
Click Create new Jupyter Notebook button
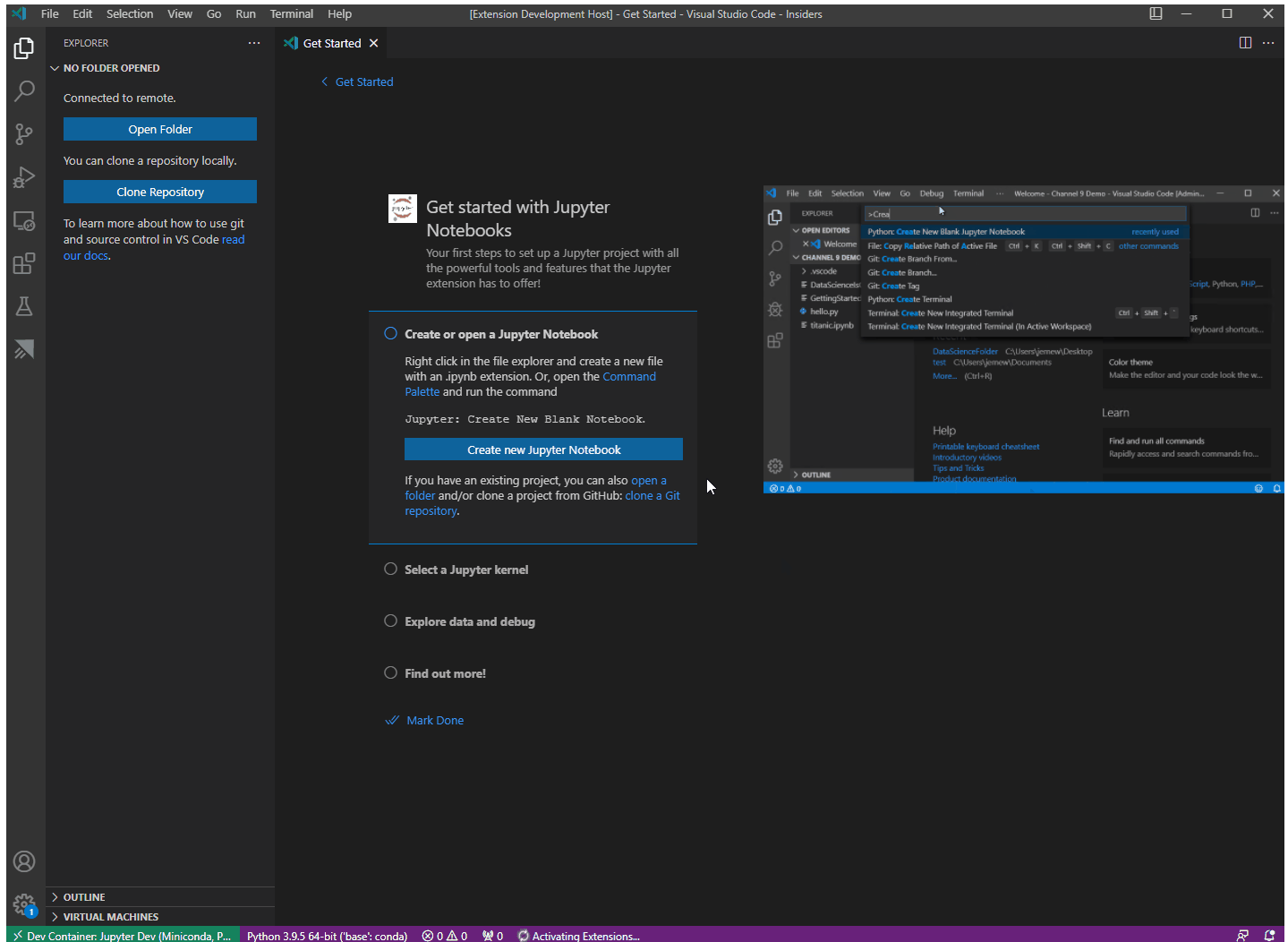pyautogui.click(x=543, y=450)
